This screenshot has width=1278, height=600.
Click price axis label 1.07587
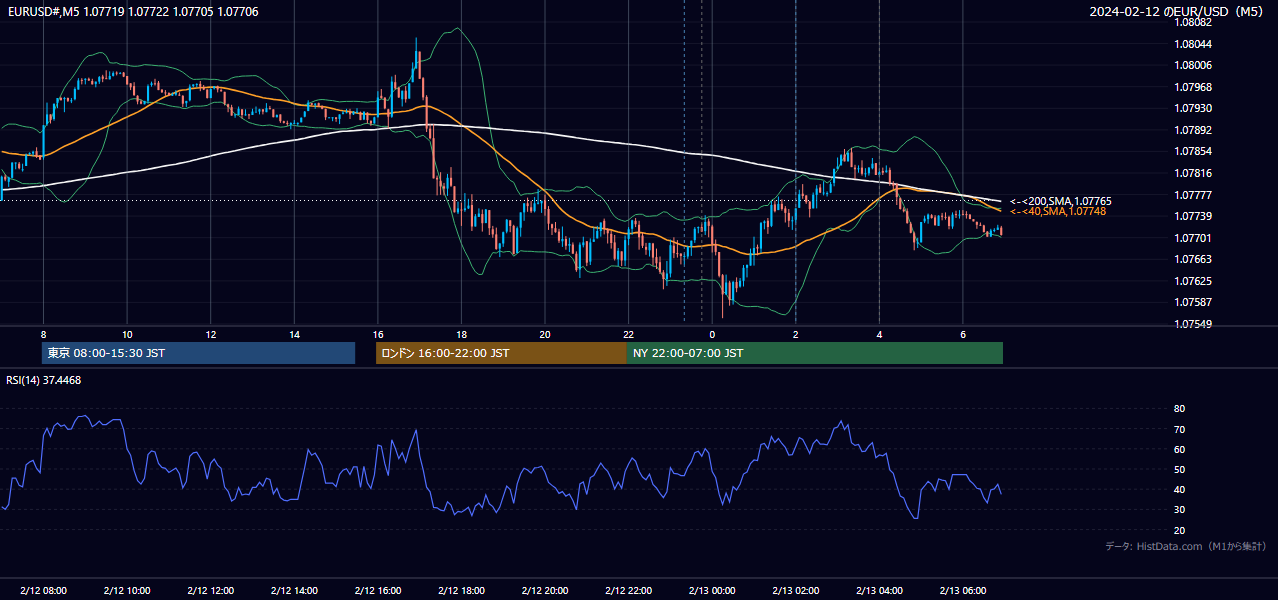point(1193,302)
